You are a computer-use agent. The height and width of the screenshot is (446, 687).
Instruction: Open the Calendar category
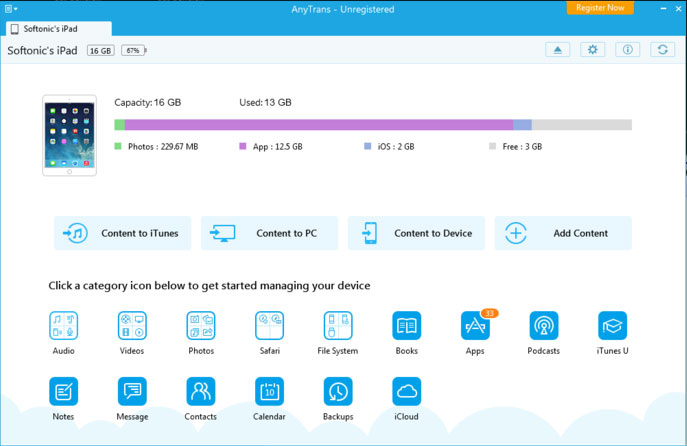[x=269, y=391]
